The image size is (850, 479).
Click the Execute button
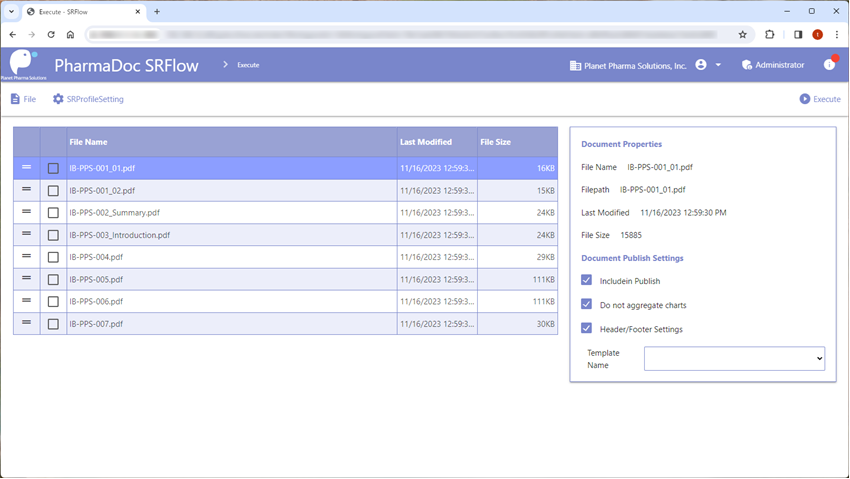click(x=820, y=99)
